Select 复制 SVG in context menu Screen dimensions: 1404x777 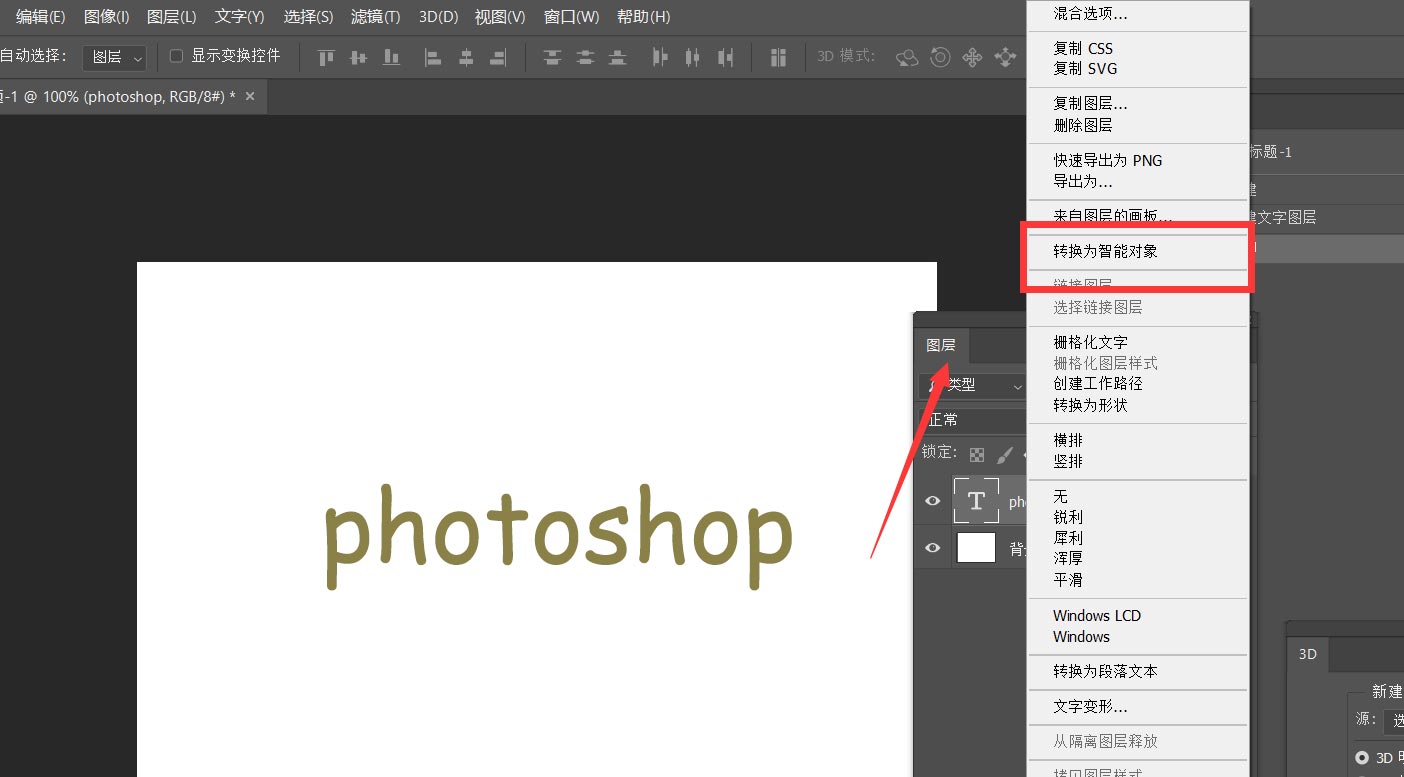[x=1138, y=69]
